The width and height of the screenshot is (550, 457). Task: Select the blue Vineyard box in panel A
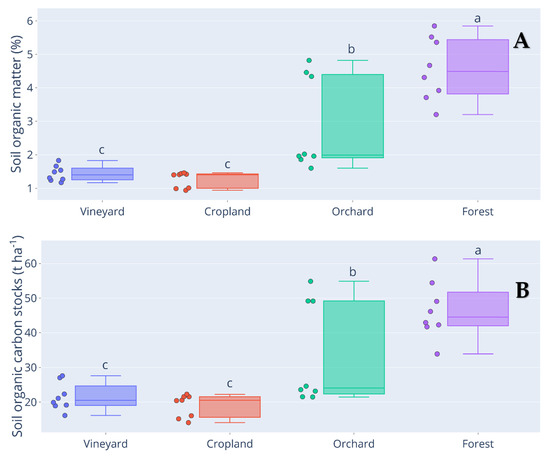(102, 174)
